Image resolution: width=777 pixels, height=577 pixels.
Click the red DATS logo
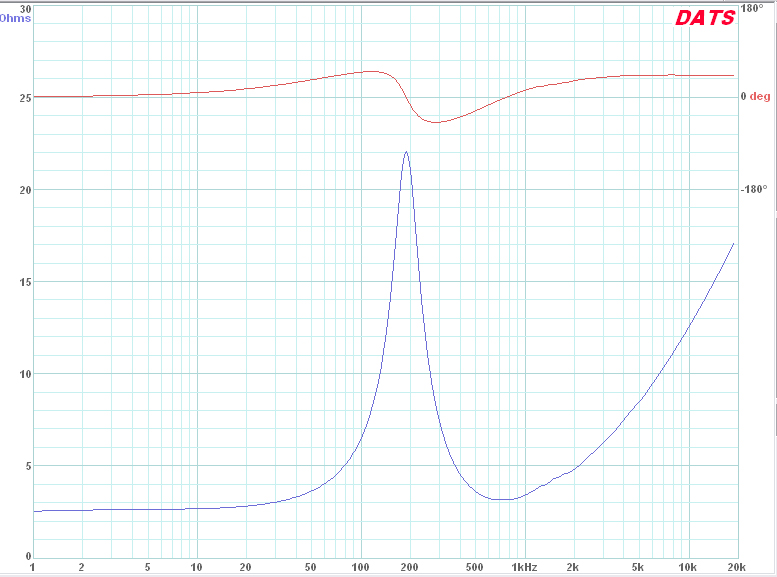(705, 17)
